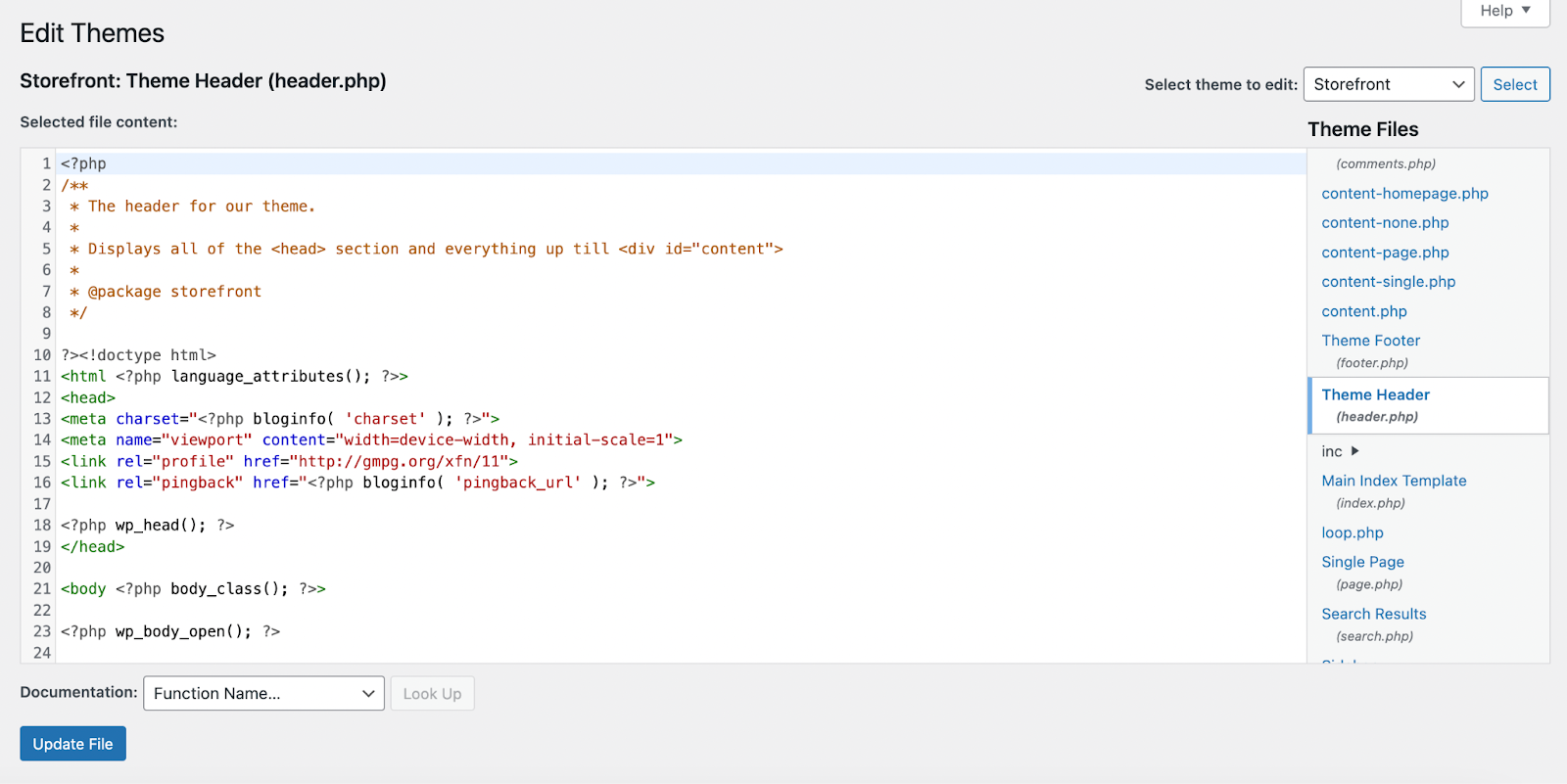Screen dimensions: 1567x784
Task: Click the wp_body_open() code line
Action: tap(170, 632)
